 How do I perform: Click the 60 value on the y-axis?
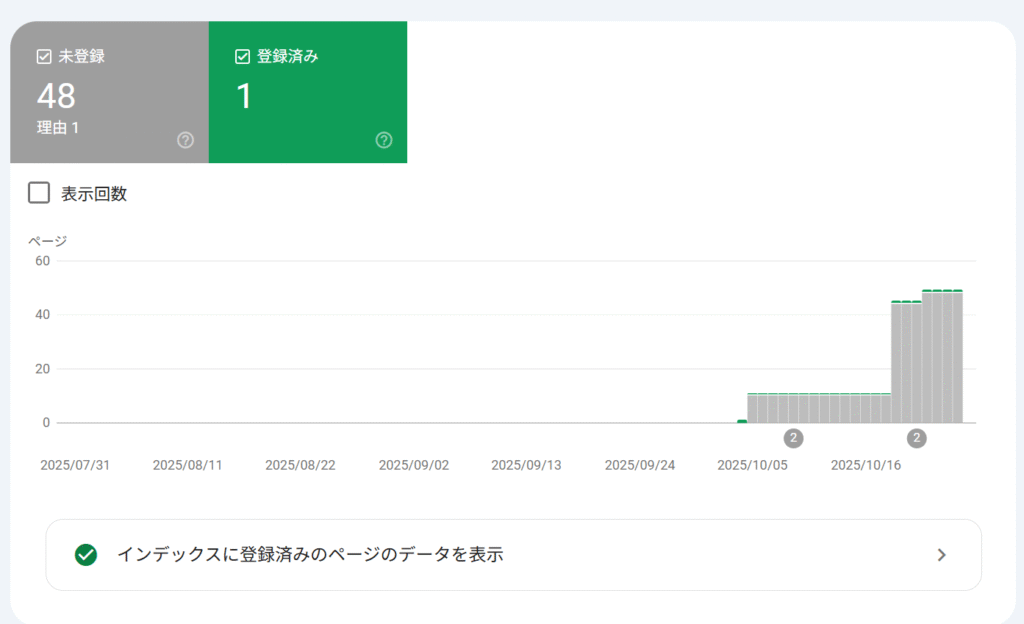(42, 261)
